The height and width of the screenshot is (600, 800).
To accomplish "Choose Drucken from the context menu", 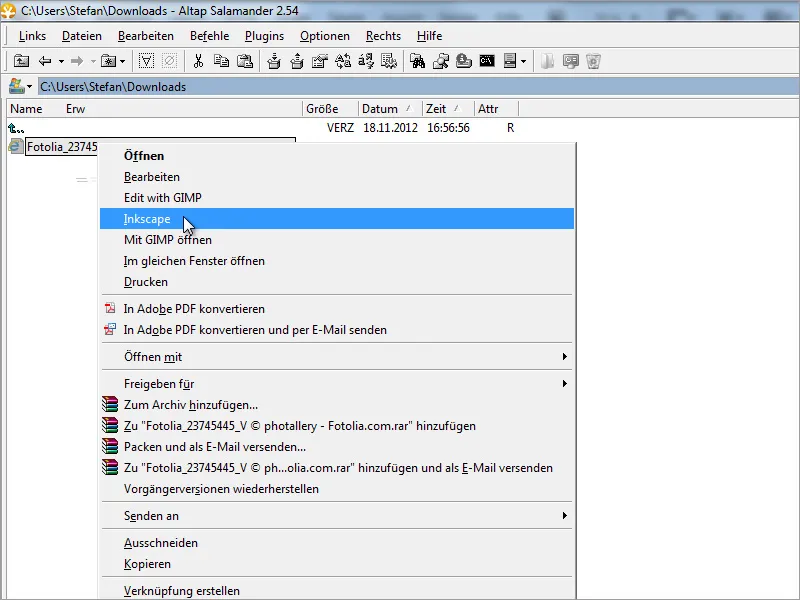I will tap(337, 282).
